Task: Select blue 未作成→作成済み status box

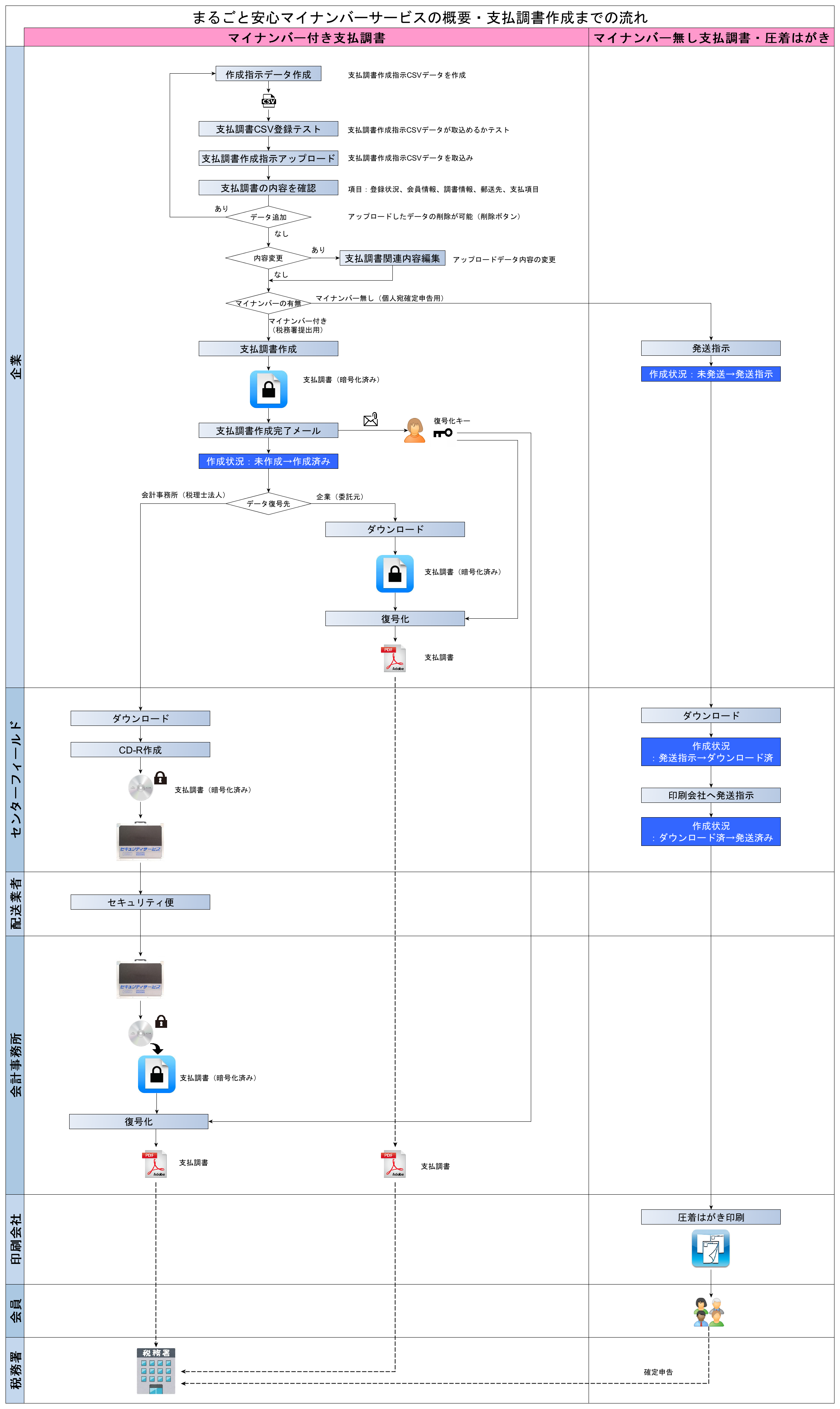Action: (x=268, y=461)
